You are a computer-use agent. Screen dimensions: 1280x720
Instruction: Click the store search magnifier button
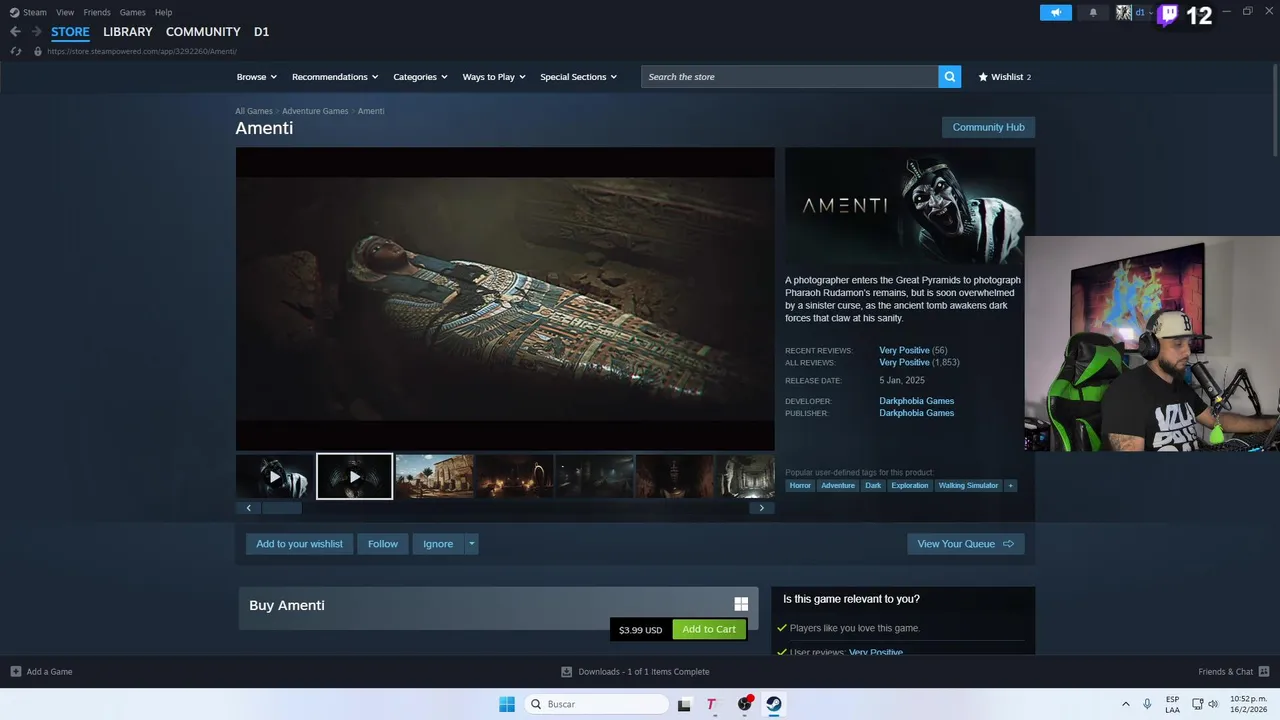pyautogui.click(x=950, y=77)
